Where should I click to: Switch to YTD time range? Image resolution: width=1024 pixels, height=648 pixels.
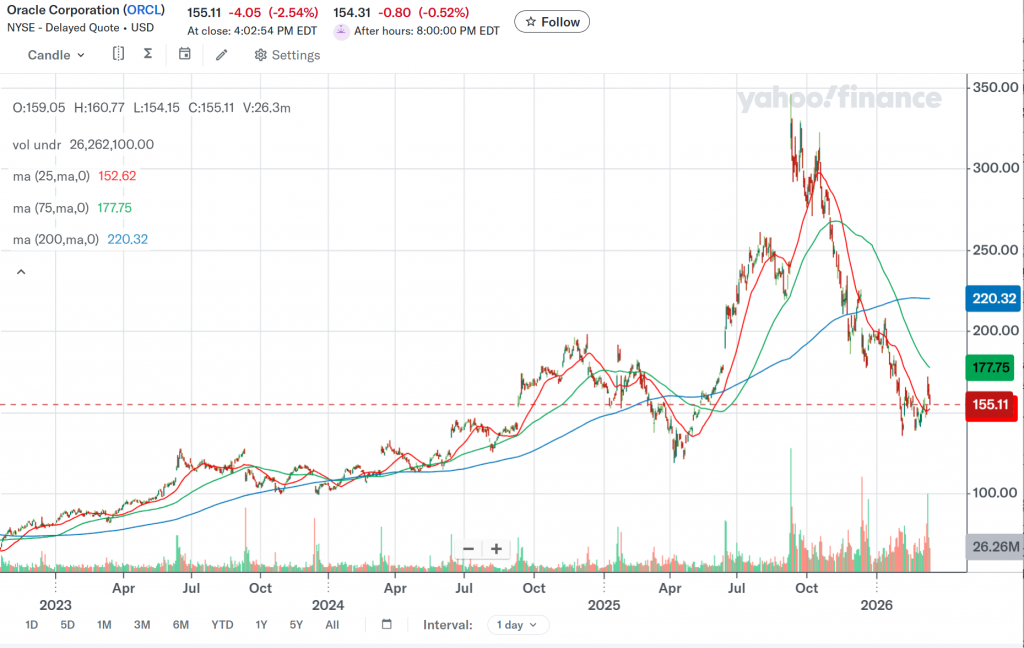[222, 624]
